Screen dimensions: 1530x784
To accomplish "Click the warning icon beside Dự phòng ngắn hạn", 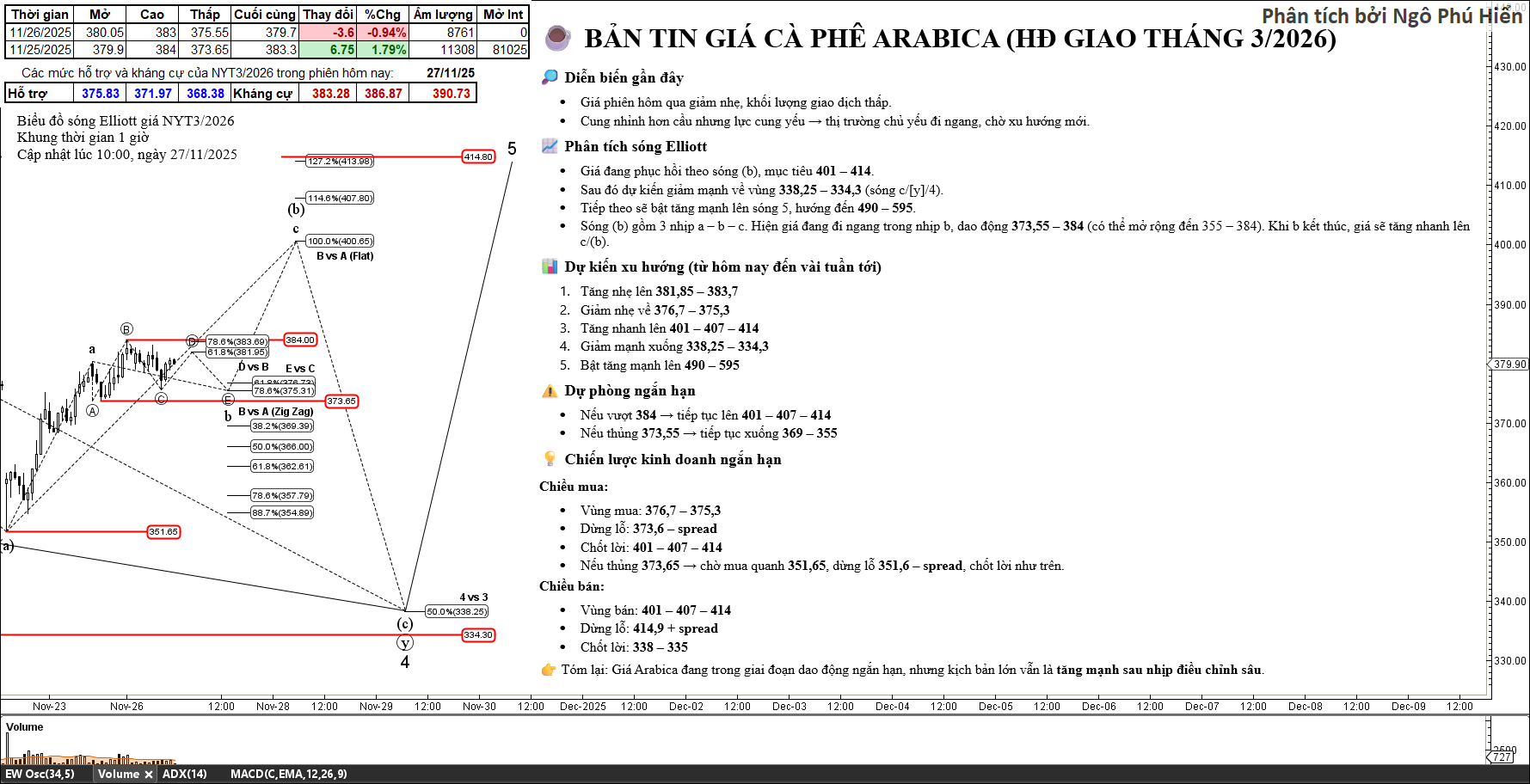I will click(550, 391).
